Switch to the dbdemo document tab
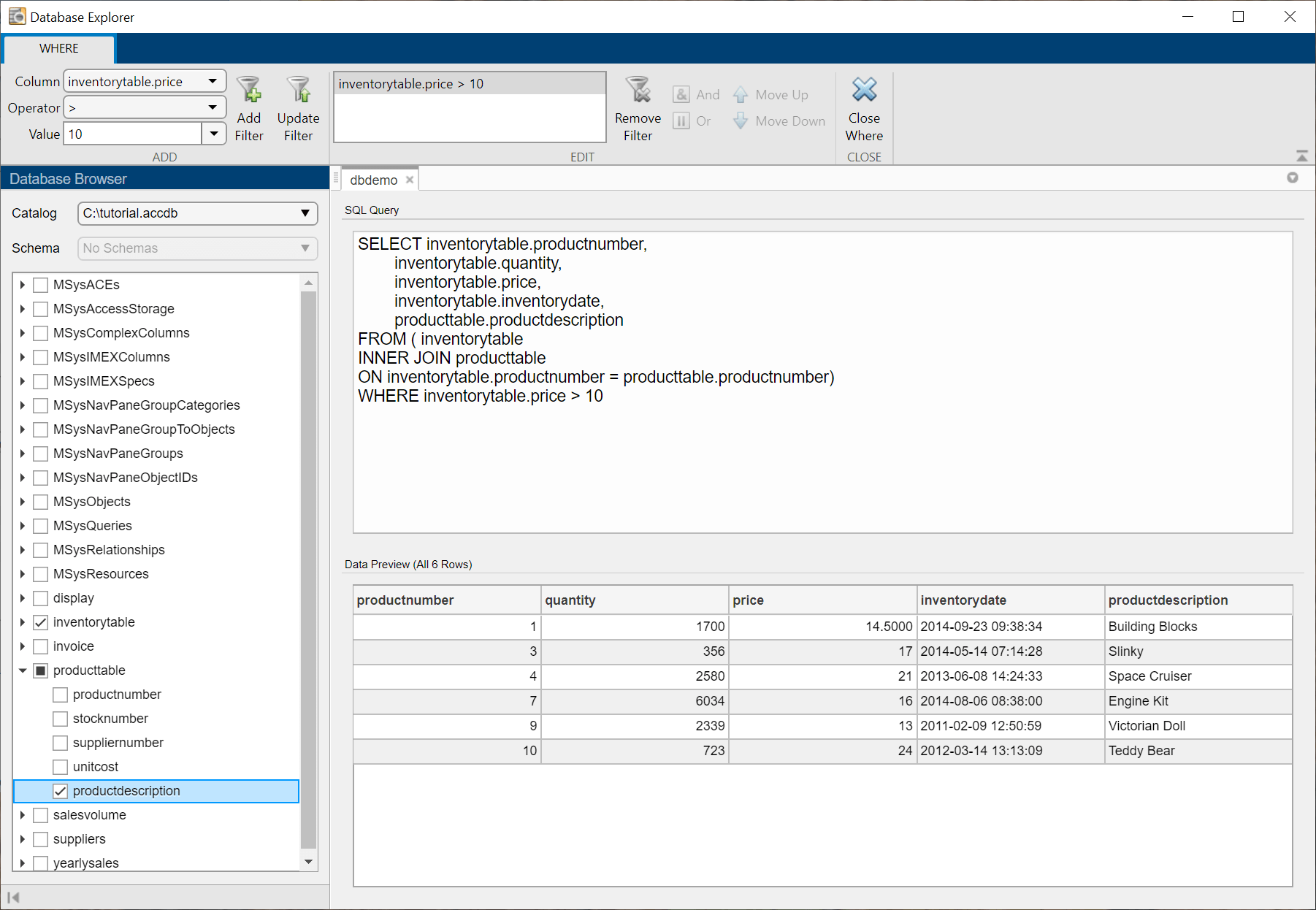 tap(373, 180)
